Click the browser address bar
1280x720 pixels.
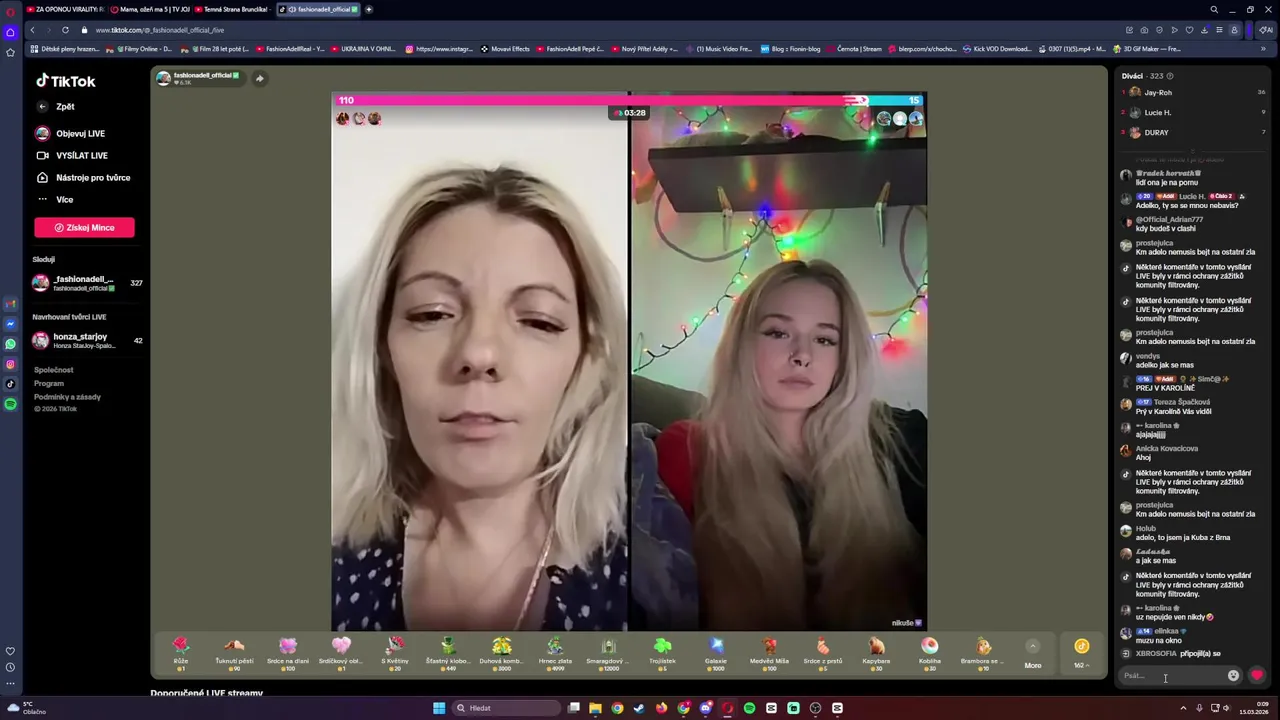coord(600,30)
